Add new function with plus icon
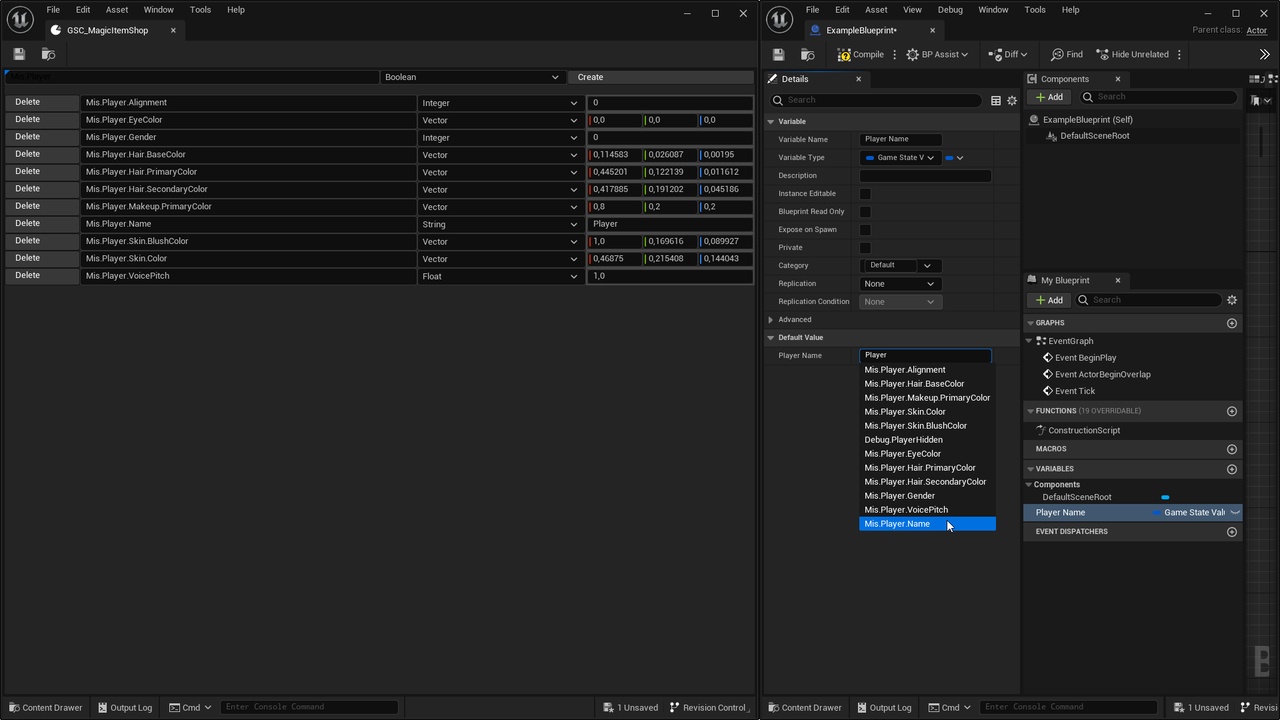1280x720 pixels. 1232,411
